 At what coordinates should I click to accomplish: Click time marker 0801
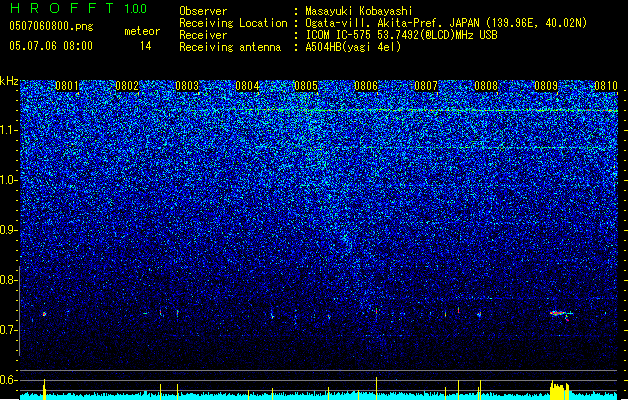pyautogui.click(x=67, y=86)
